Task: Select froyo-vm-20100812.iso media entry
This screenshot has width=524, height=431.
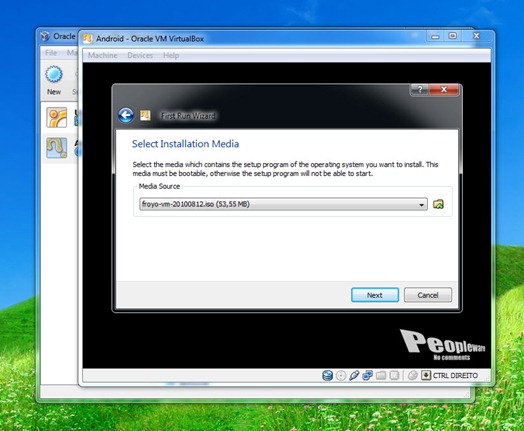Action: click(x=283, y=204)
